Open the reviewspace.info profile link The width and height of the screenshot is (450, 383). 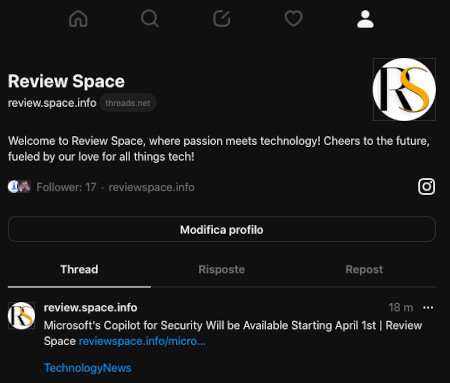151,187
